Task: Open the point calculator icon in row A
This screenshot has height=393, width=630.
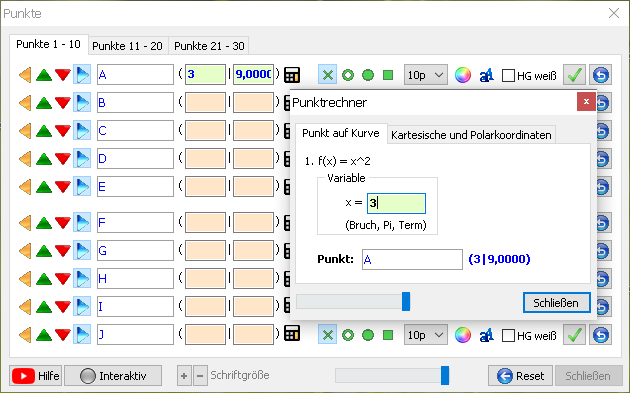Action: [x=292, y=75]
